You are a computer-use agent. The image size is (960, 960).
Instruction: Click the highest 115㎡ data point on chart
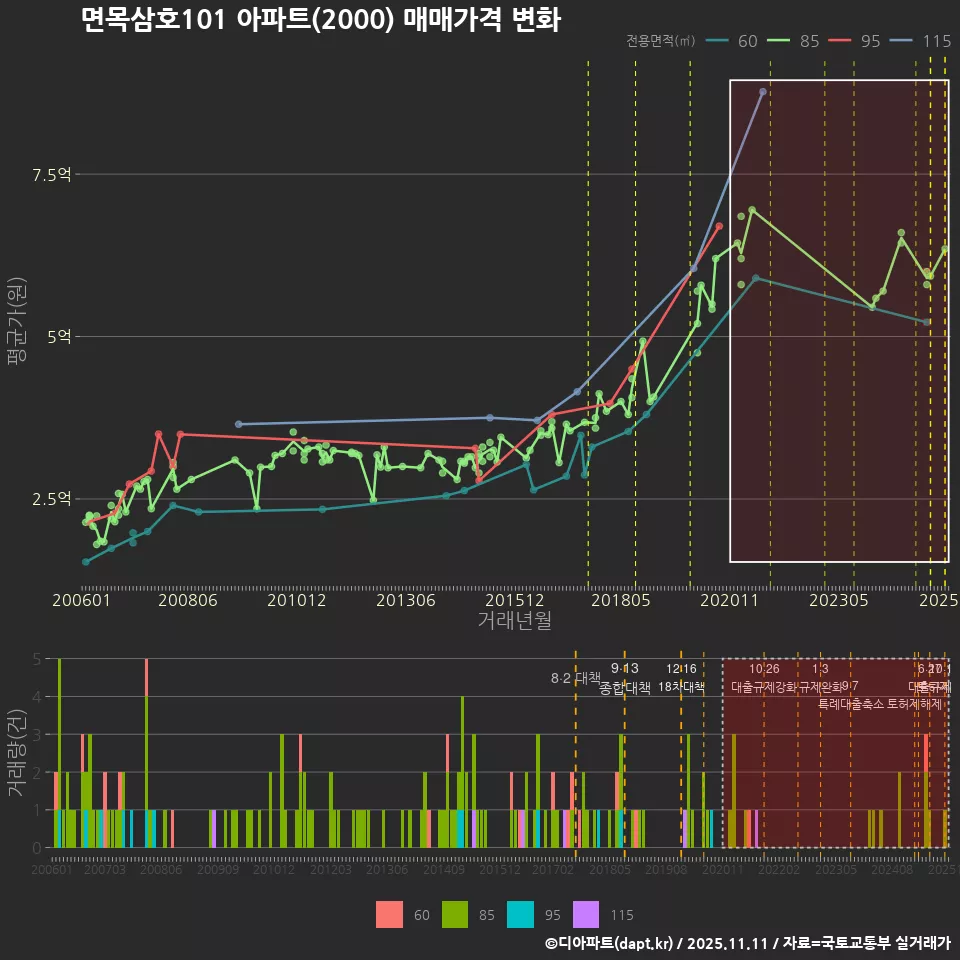(x=763, y=91)
